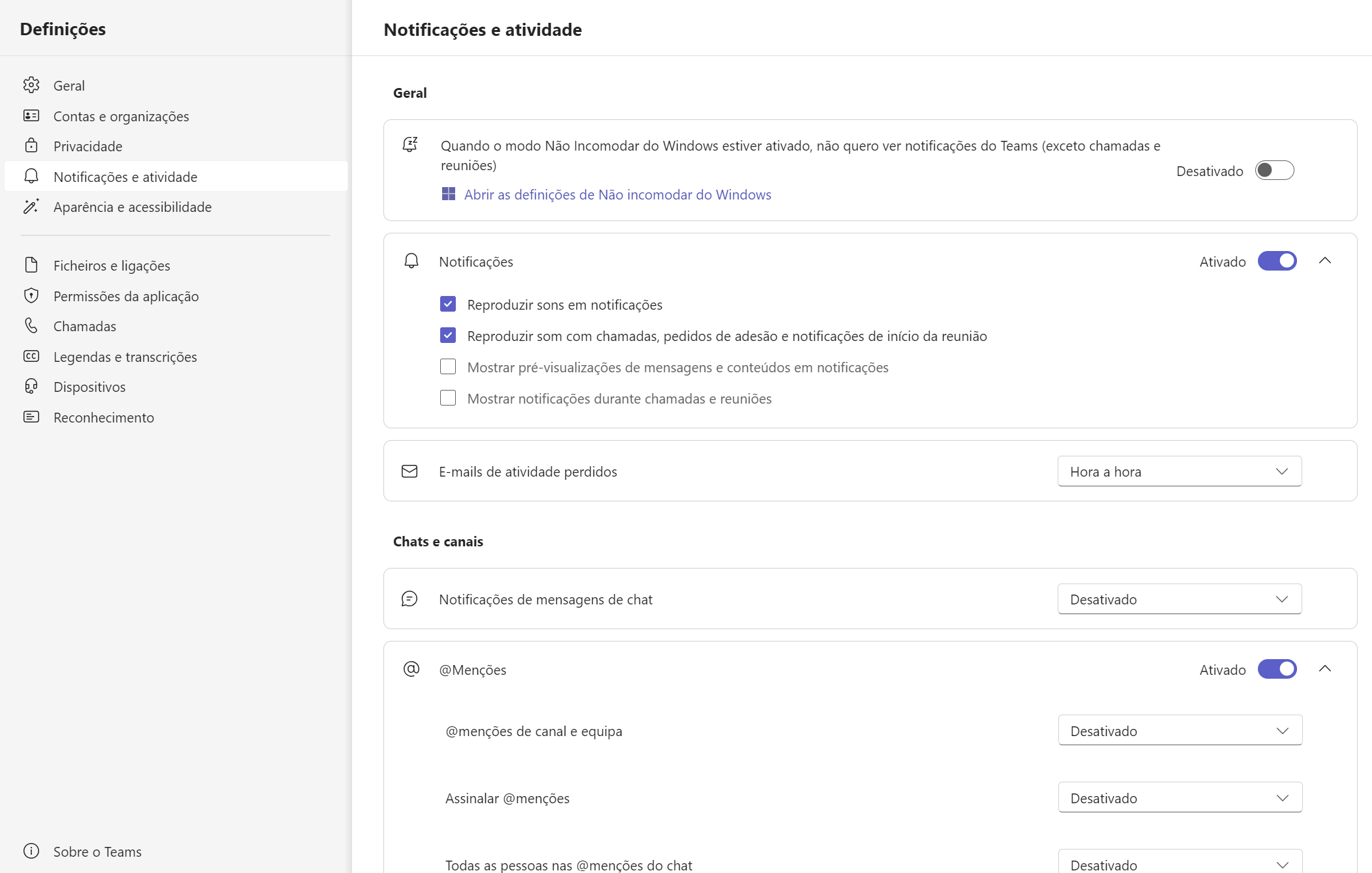This screenshot has width=1372, height=873.
Task: Uncheck Reproduzir sons em notificações
Action: pos(448,304)
